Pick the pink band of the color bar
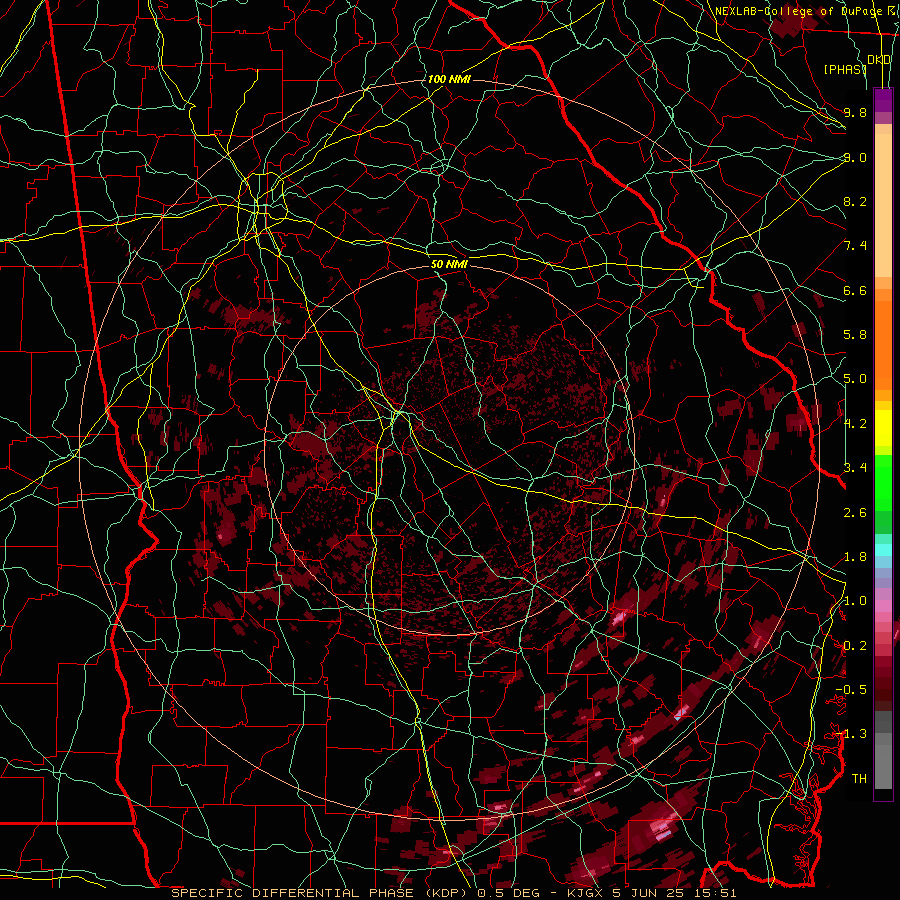900x900 pixels. tap(883, 607)
